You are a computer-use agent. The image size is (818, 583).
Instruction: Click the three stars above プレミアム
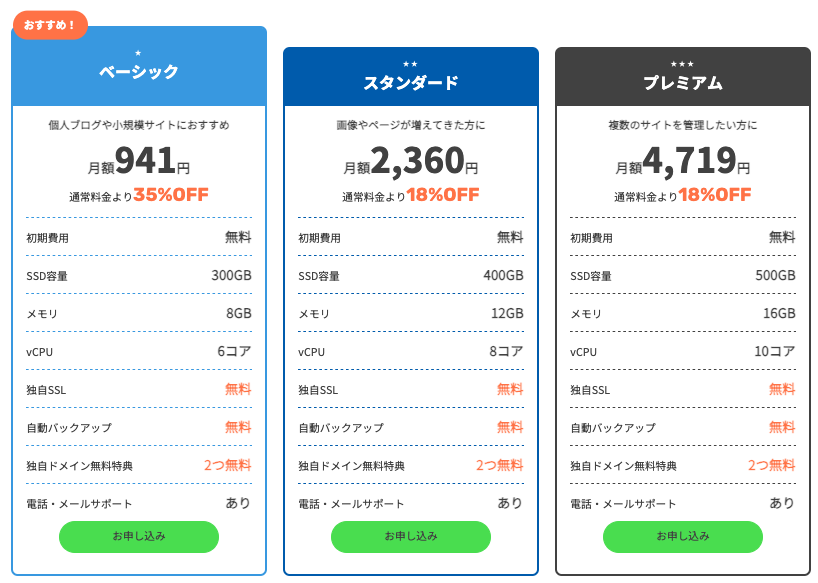pyautogui.click(x=682, y=64)
